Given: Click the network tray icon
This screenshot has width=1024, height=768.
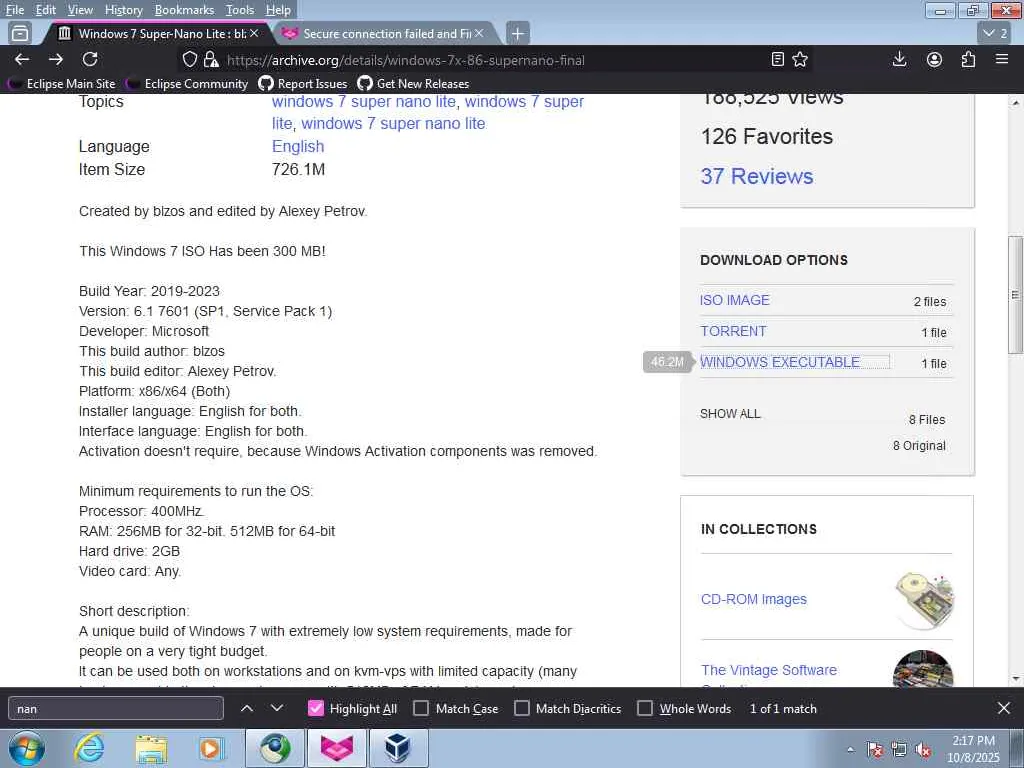Looking at the screenshot, I should click(899, 750).
